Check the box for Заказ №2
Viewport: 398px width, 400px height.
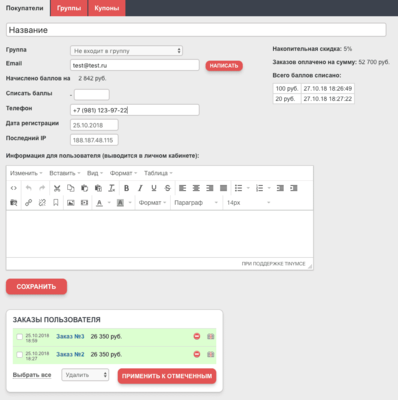20,354
